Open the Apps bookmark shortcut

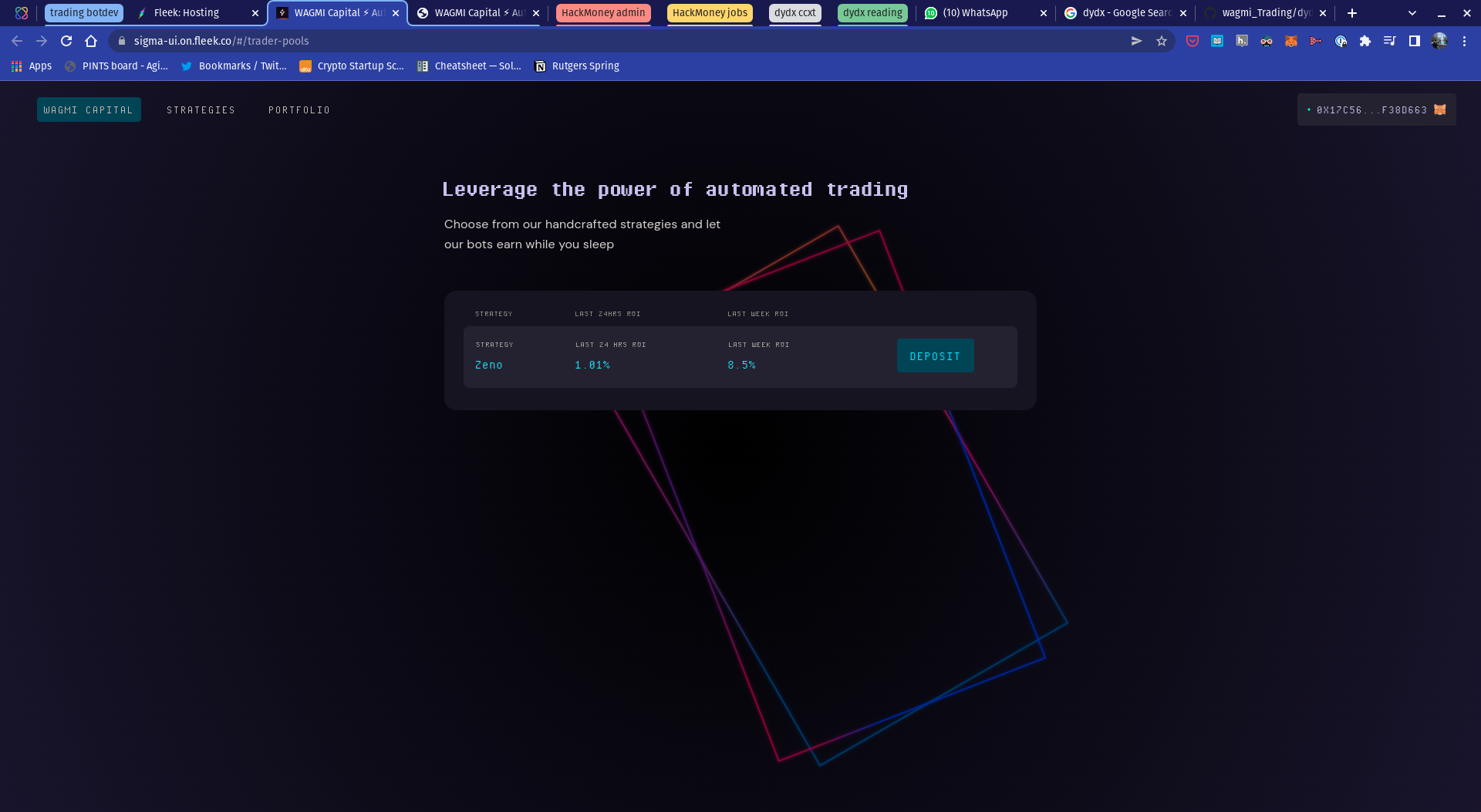coord(32,66)
